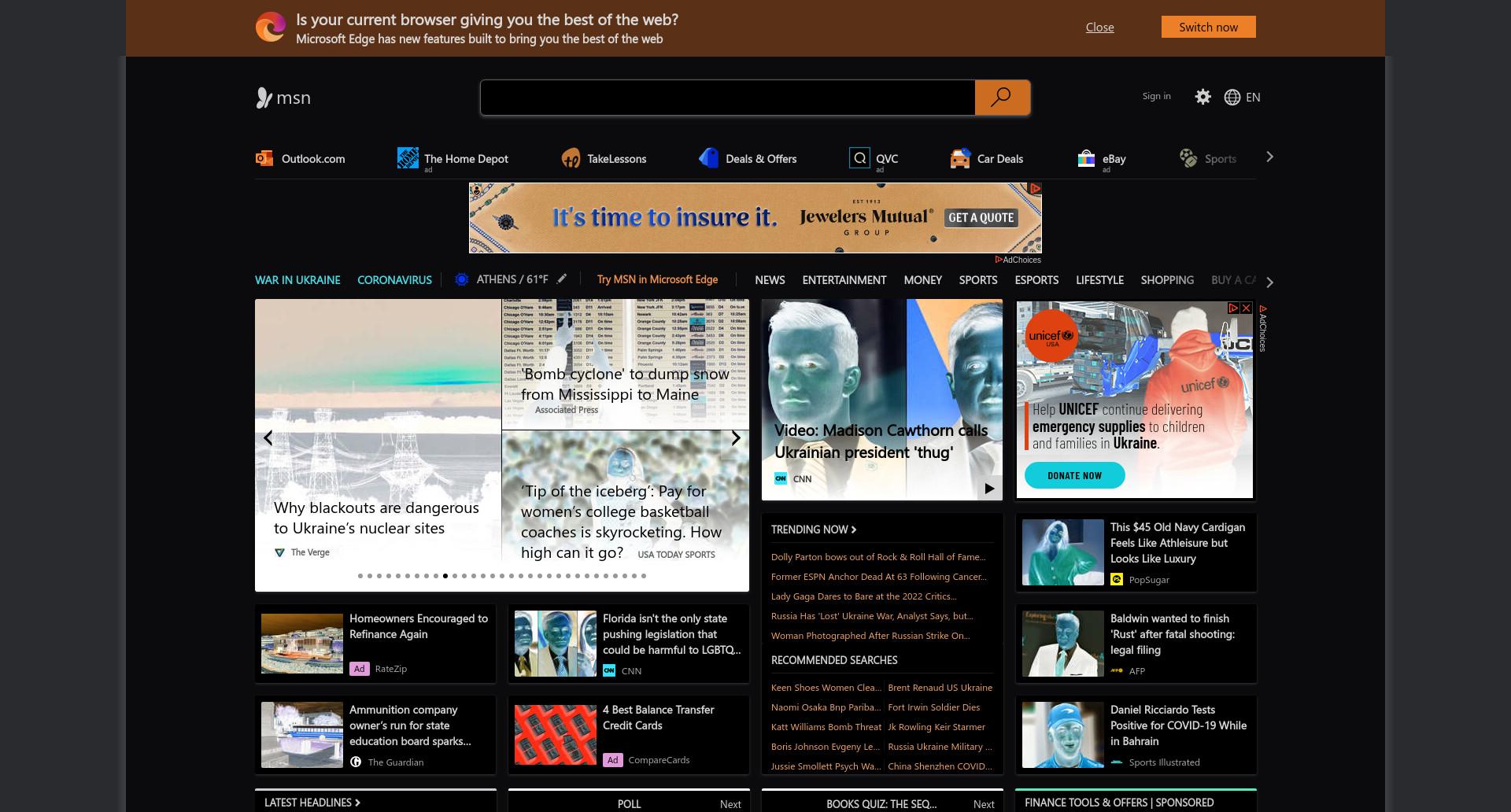Open the Daniel Ricciardo article thumbnail
The image size is (1511, 812).
coord(1062,735)
